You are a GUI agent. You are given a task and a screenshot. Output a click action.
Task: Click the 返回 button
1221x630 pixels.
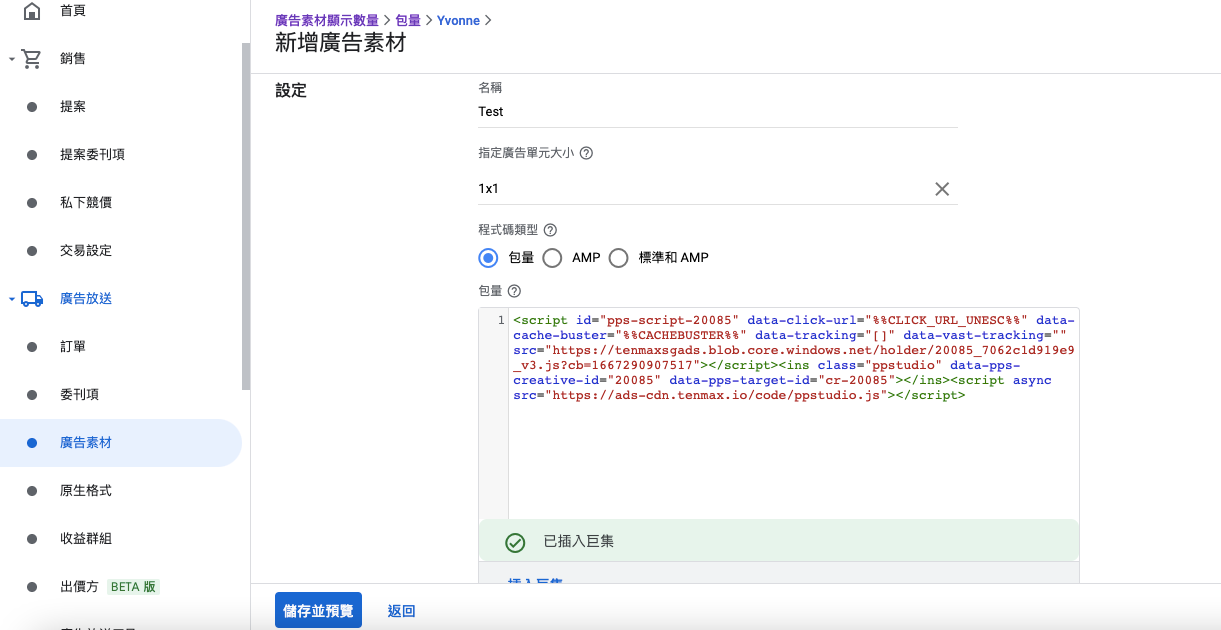tap(401, 611)
